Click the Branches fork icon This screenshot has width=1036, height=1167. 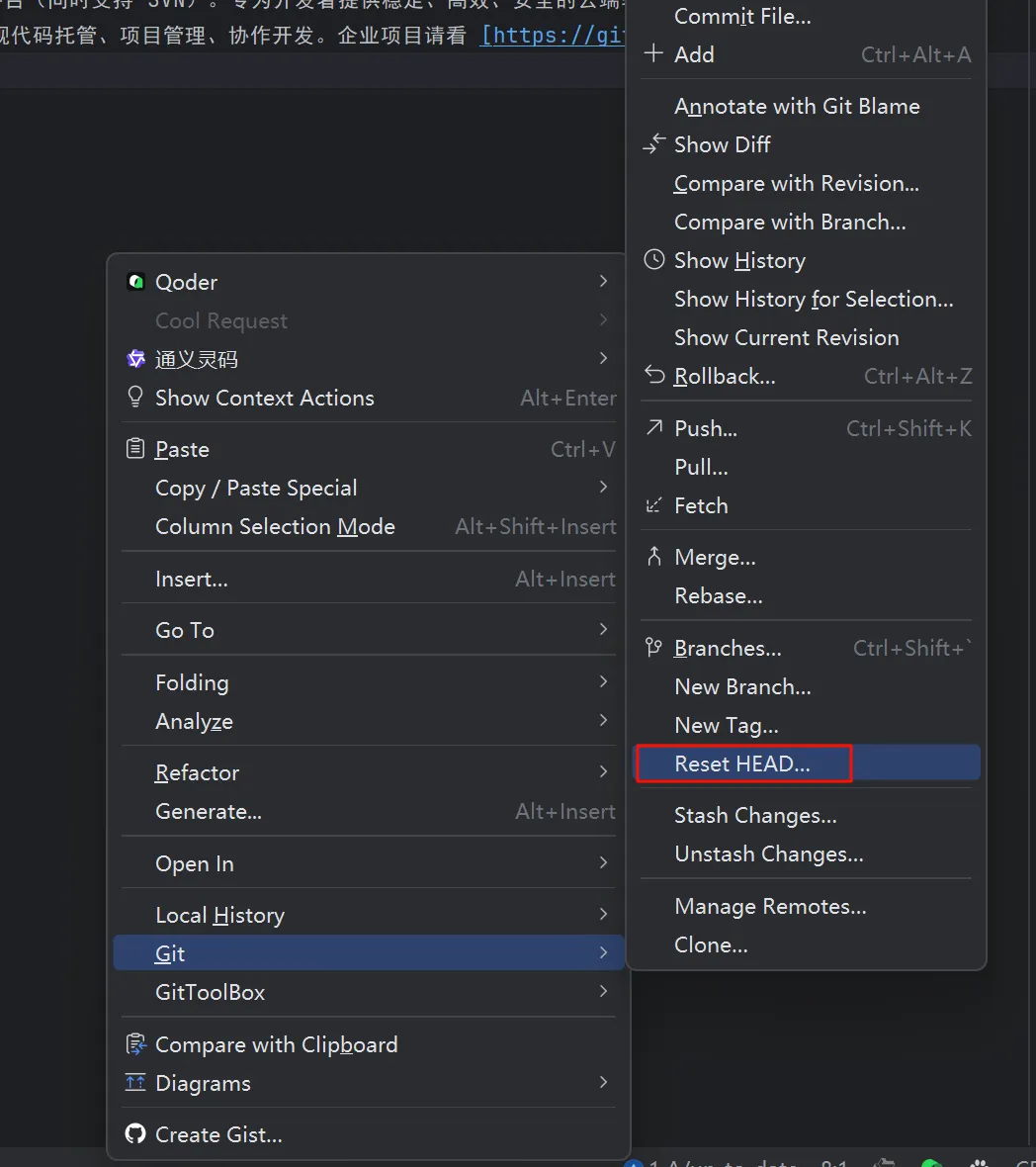point(653,648)
